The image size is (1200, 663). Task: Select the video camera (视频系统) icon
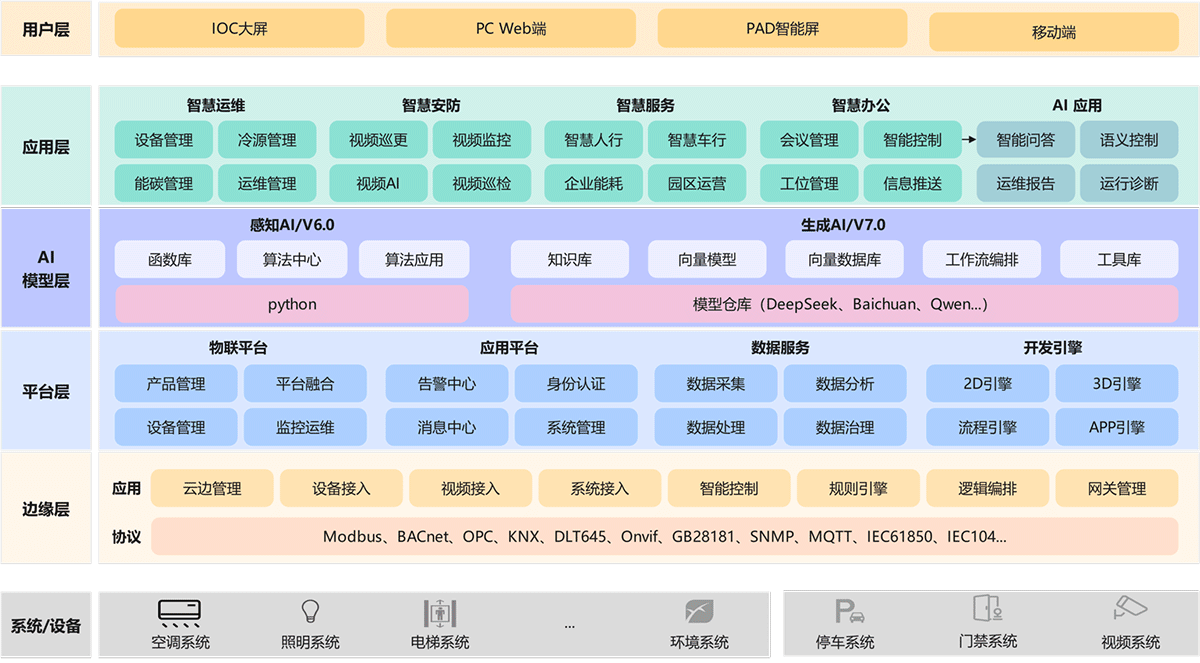point(1130,609)
